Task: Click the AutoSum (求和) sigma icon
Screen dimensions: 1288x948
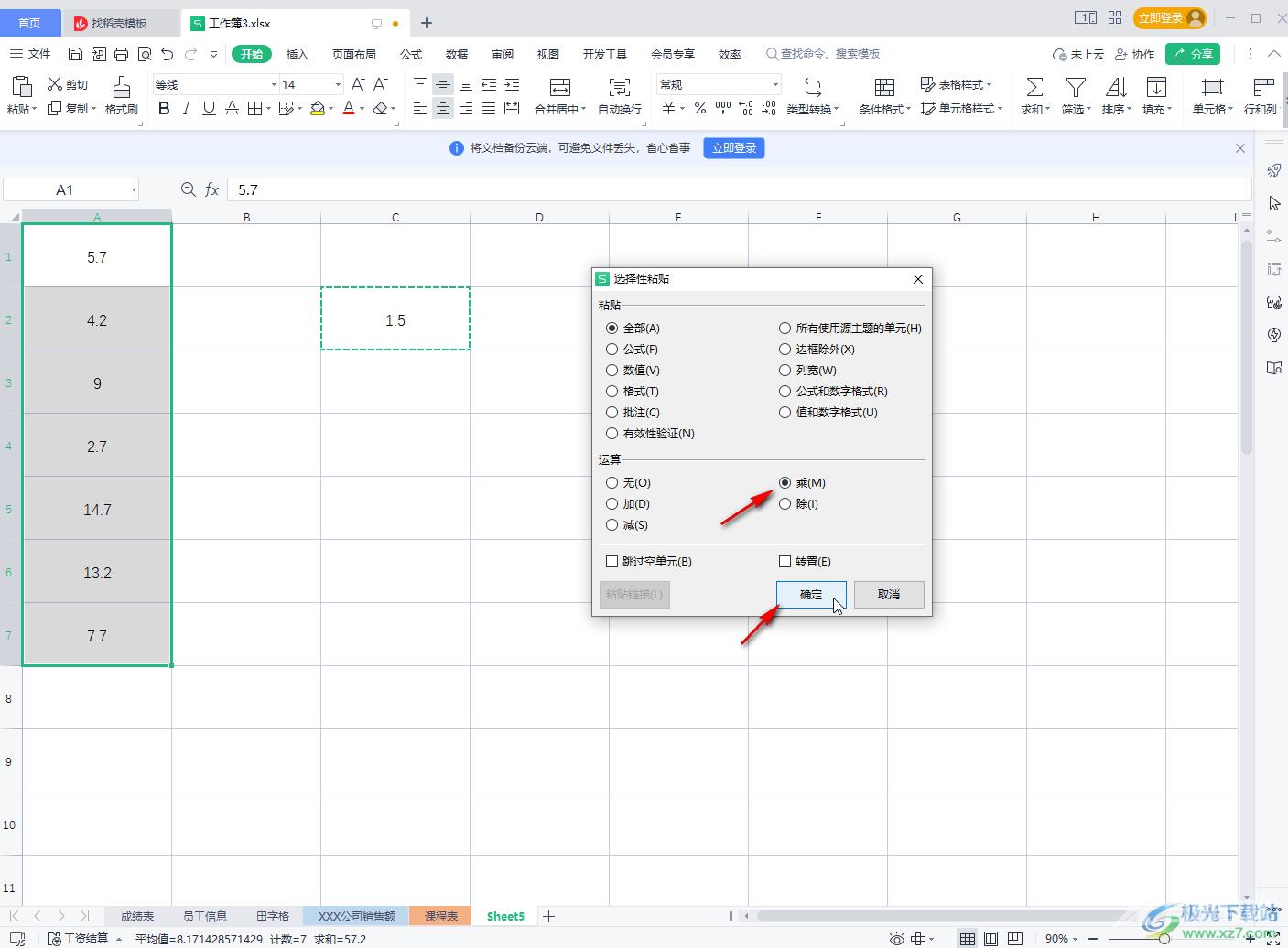Action: pos(1034,87)
